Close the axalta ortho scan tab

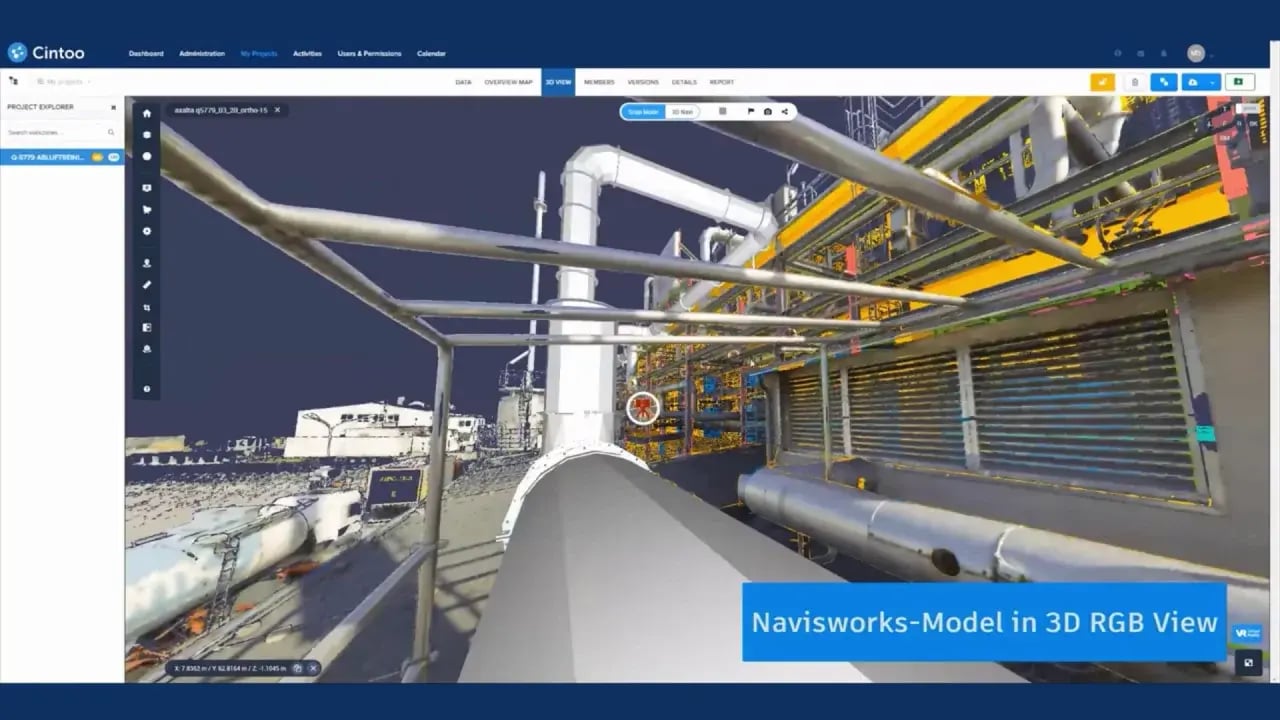pos(277,110)
